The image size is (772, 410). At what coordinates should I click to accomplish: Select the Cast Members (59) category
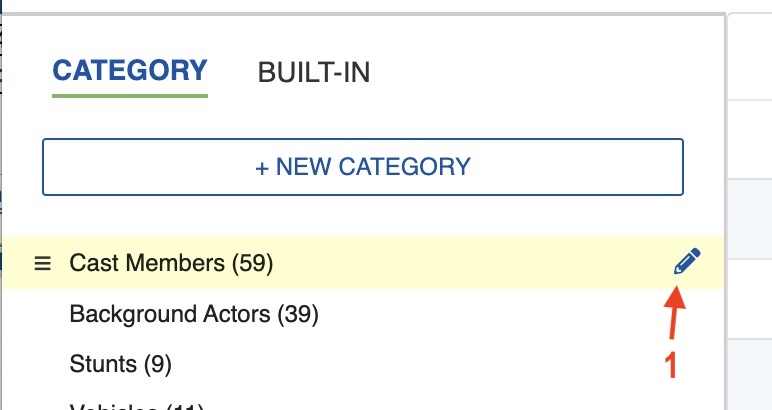coord(171,263)
